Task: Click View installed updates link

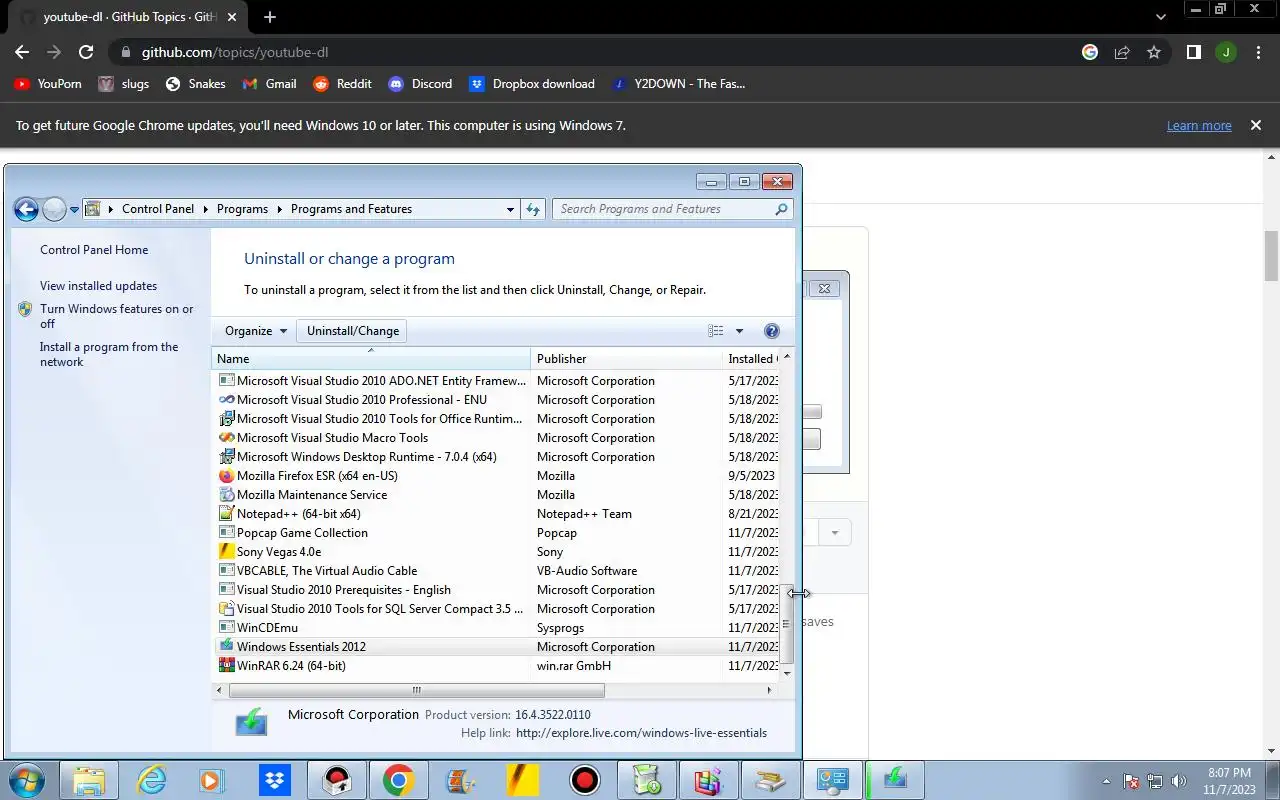Action: 98,286
